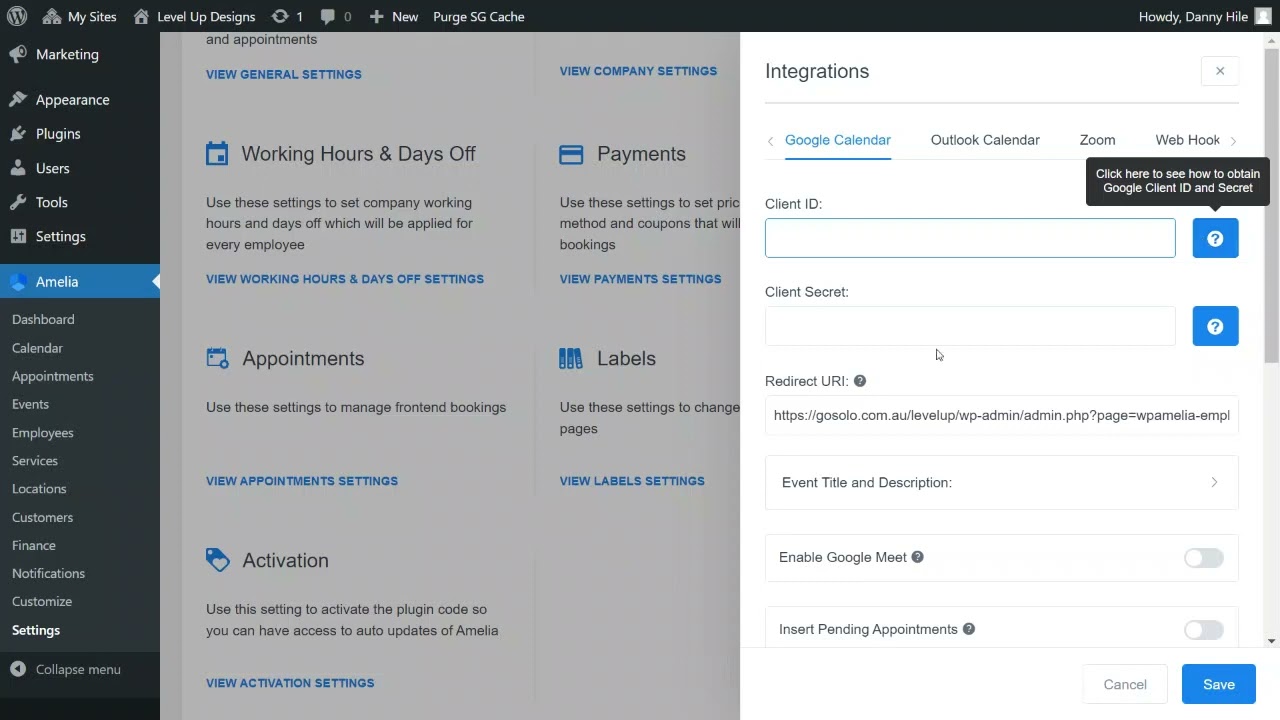The height and width of the screenshot is (720, 1280).
Task: View Activation Settings
Action: tap(290, 683)
